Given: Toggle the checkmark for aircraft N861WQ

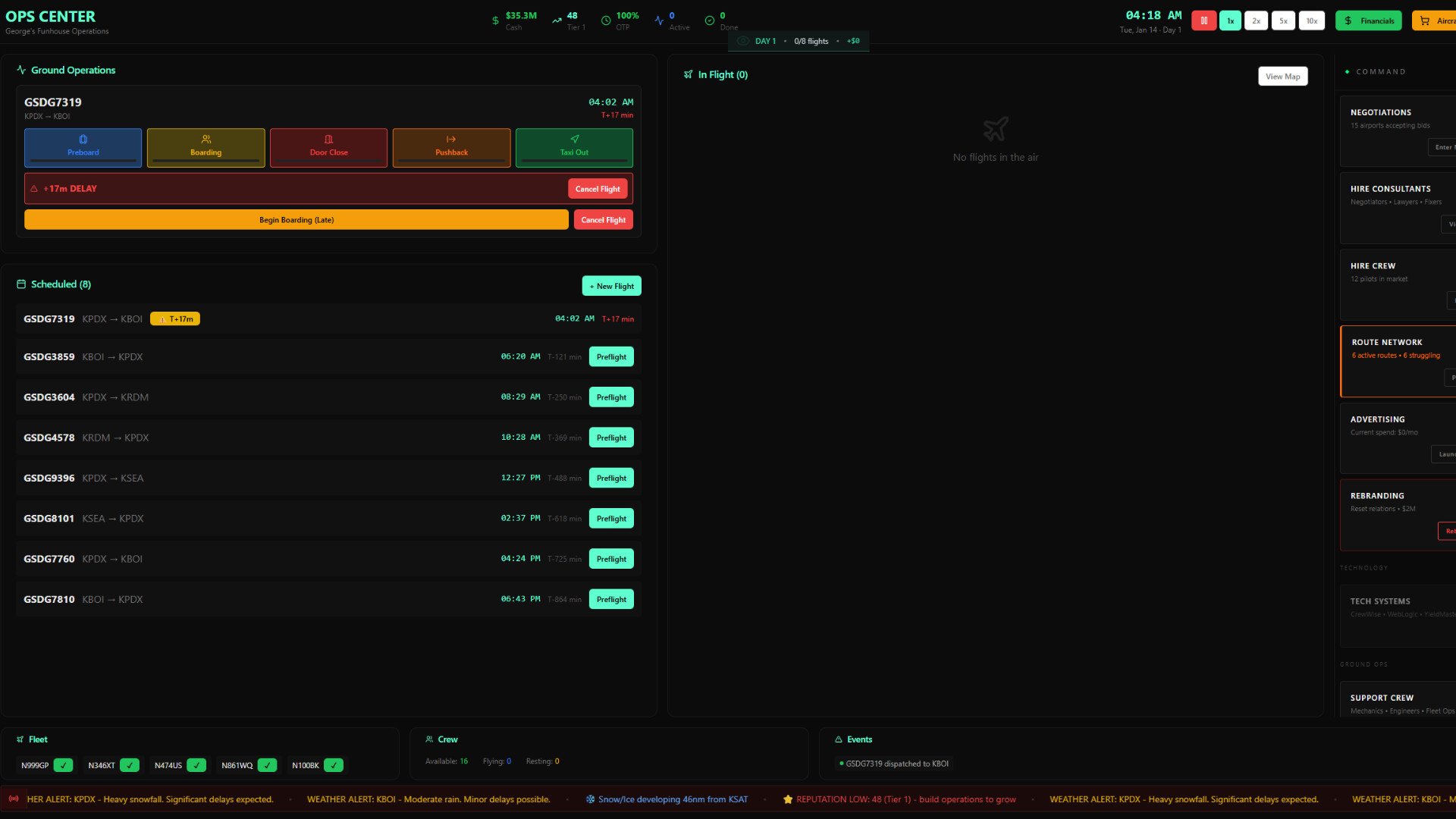Looking at the screenshot, I should [266, 765].
